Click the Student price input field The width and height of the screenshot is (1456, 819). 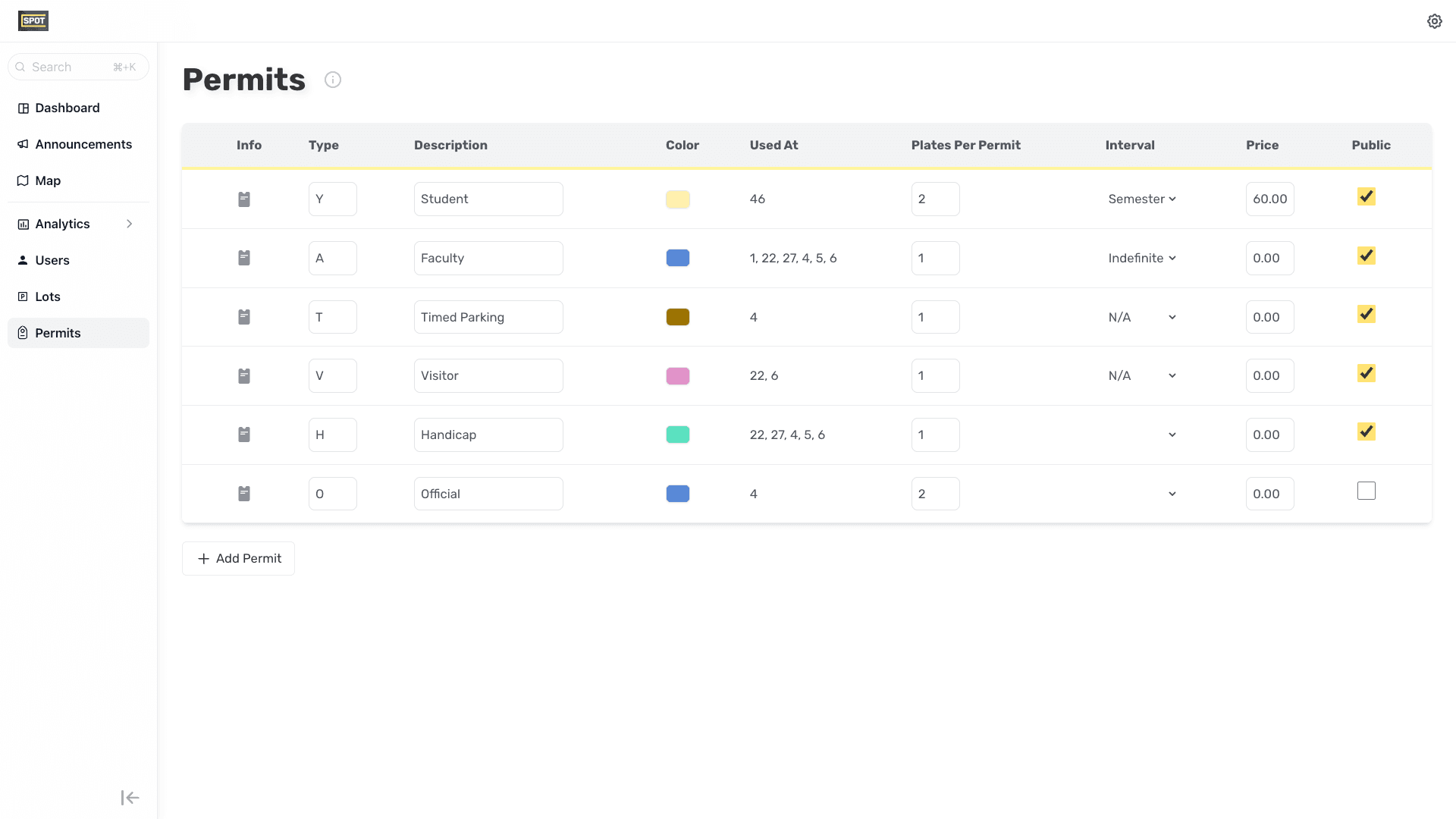[1269, 199]
